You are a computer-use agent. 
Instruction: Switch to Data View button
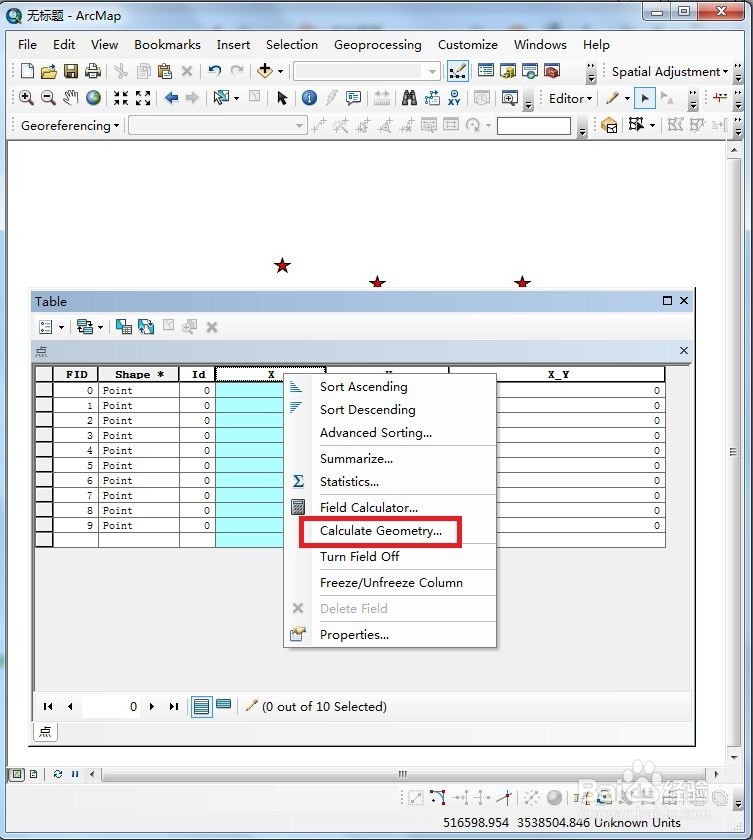tap(18, 774)
